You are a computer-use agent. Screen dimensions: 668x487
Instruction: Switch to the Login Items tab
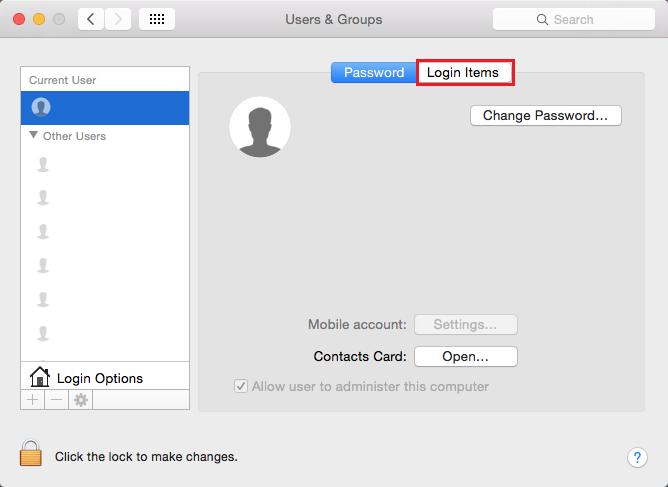[464, 72]
